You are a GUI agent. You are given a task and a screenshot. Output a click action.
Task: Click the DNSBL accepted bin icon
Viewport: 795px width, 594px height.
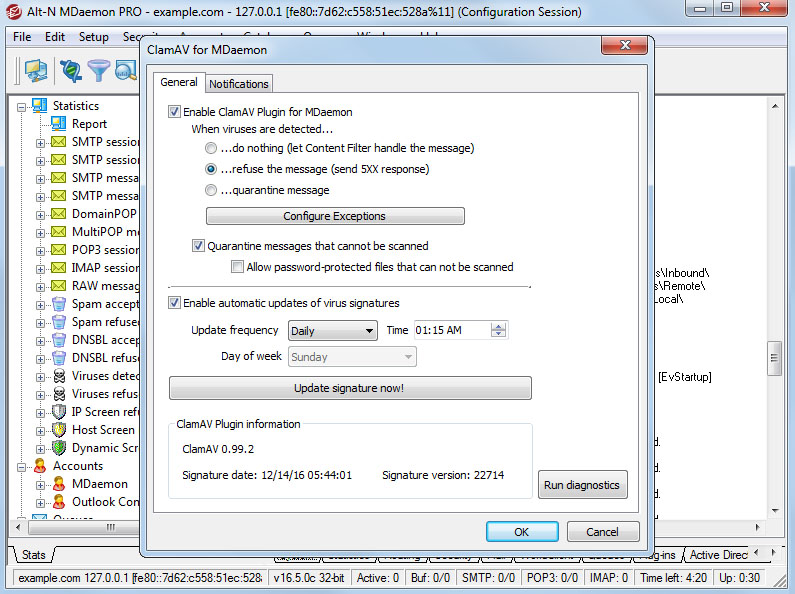click(59, 340)
